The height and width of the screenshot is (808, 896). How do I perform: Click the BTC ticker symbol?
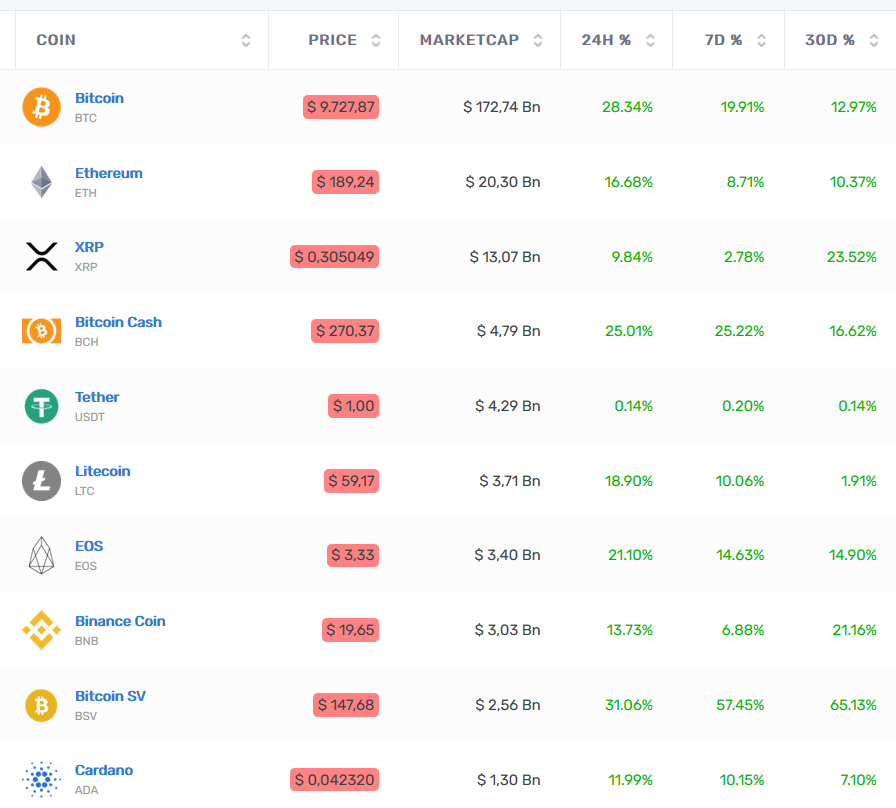tap(86, 118)
